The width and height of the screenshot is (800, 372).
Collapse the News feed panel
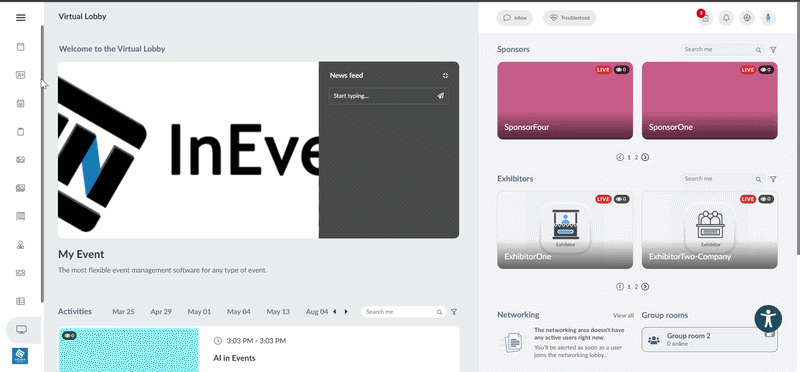[445, 76]
